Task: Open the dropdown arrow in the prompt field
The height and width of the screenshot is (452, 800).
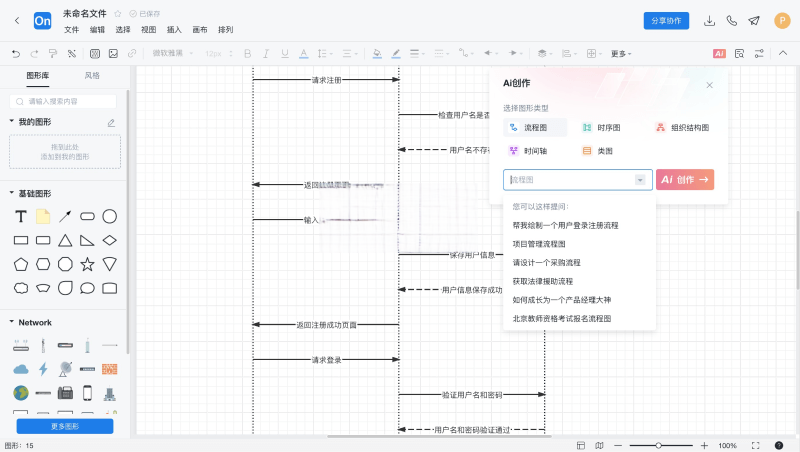Action: [x=640, y=180]
